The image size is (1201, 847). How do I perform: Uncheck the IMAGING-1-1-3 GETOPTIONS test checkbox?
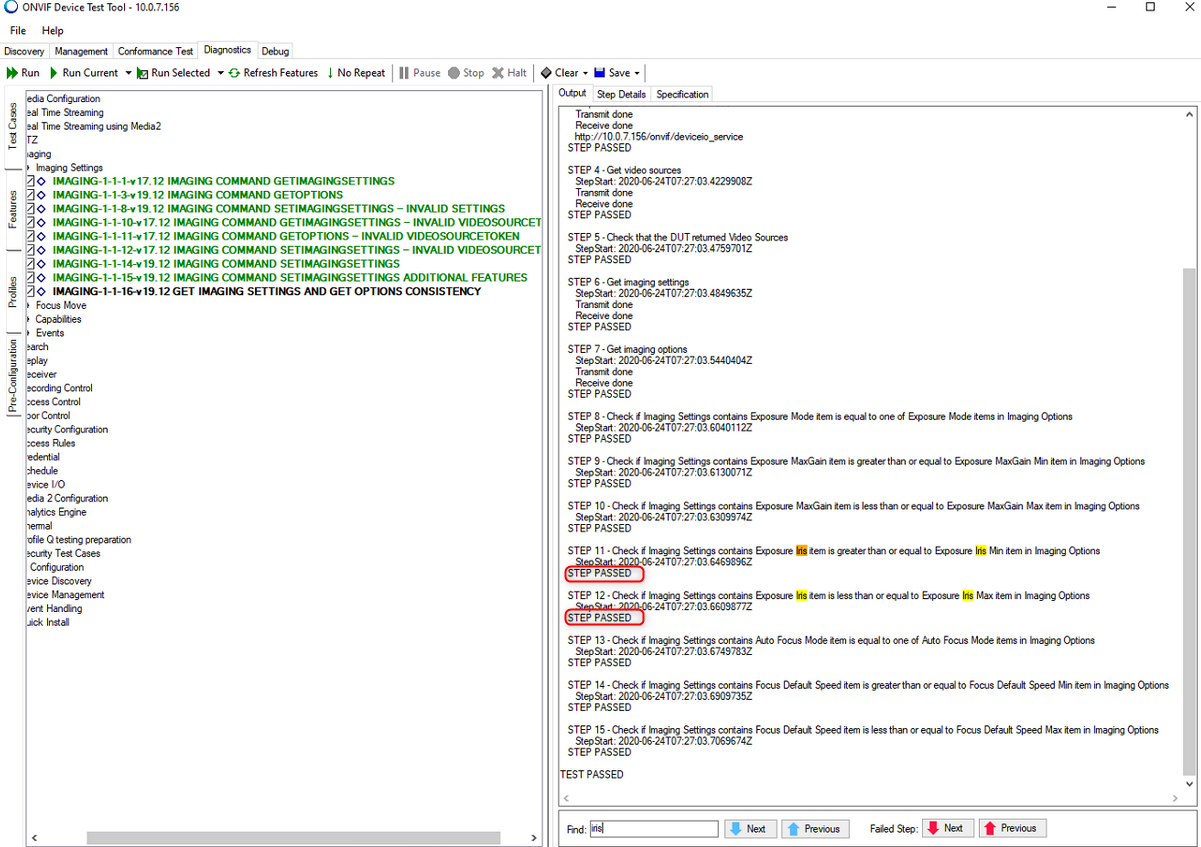pos(31,195)
